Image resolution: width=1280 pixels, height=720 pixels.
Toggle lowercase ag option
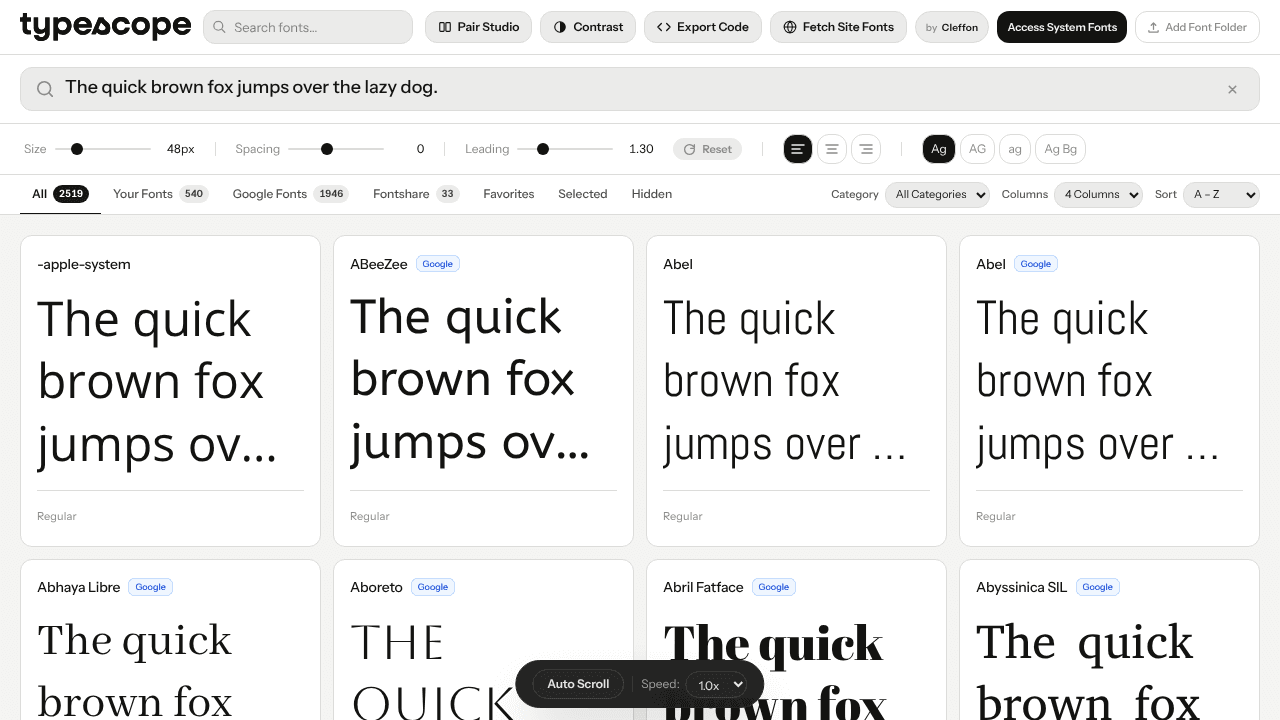[x=1015, y=149]
